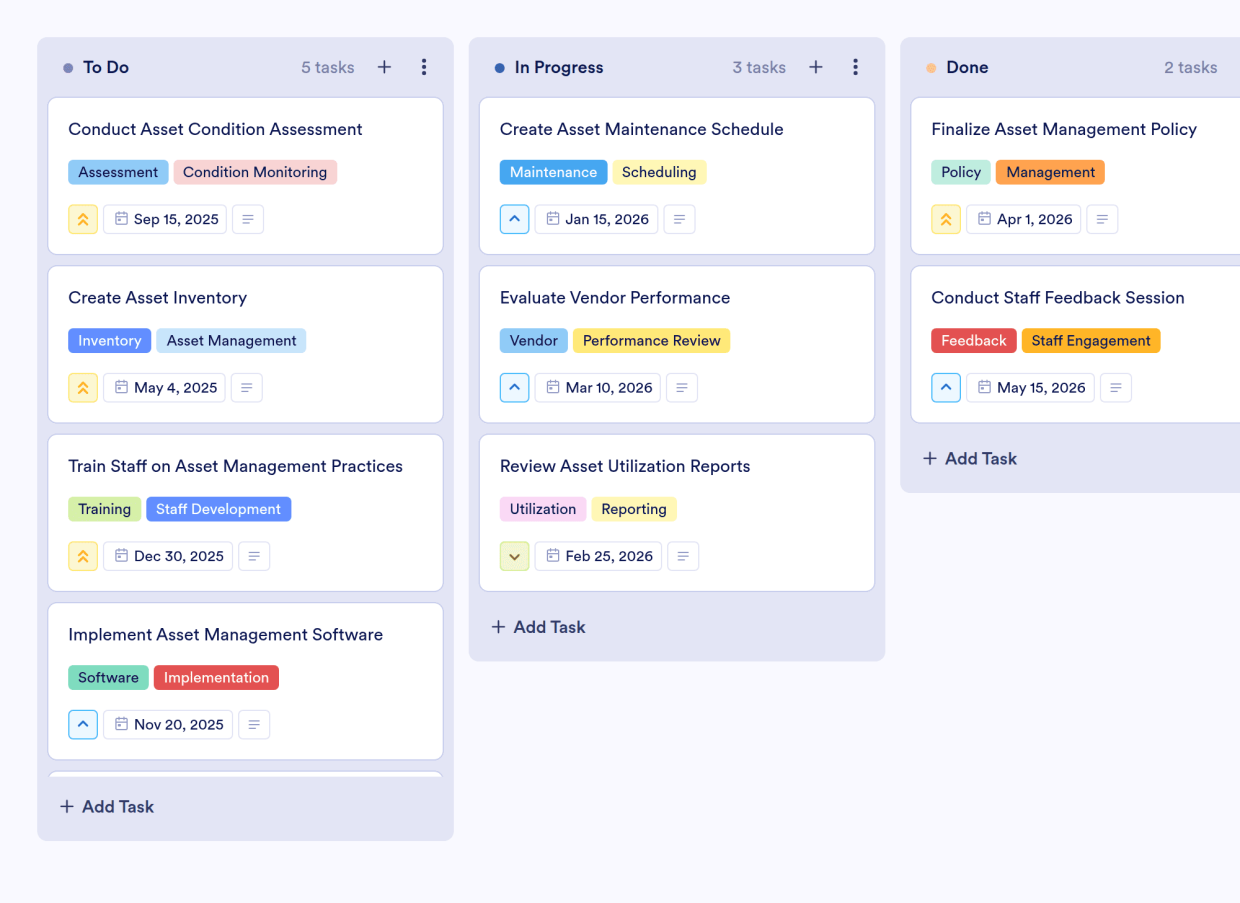
Task: Open low priority icon on Review Asset Utilization Reports
Action: click(x=515, y=556)
